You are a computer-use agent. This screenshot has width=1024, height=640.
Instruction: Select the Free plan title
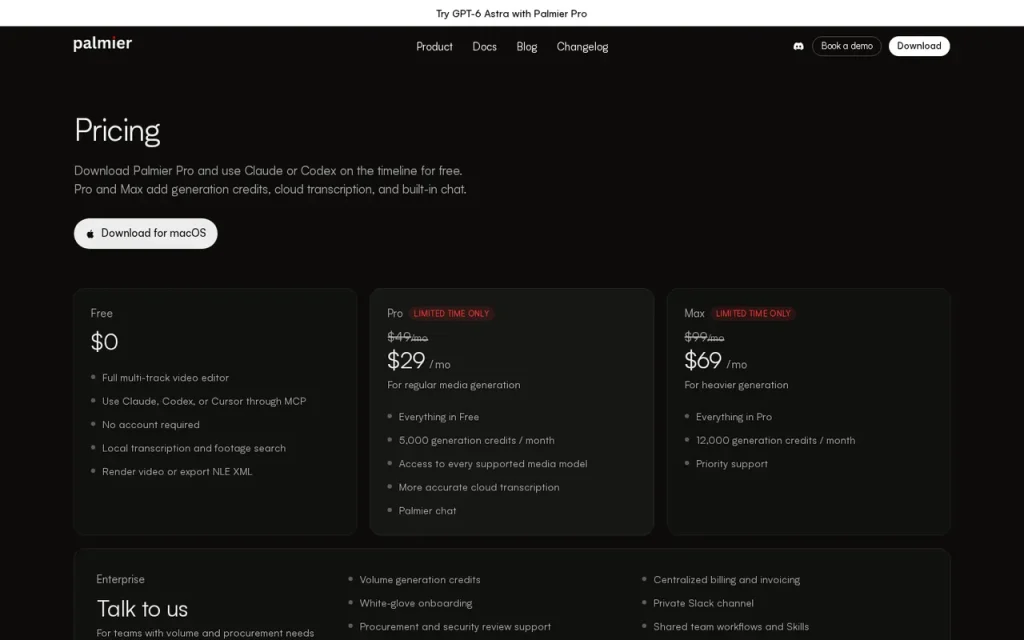coord(101,313)
